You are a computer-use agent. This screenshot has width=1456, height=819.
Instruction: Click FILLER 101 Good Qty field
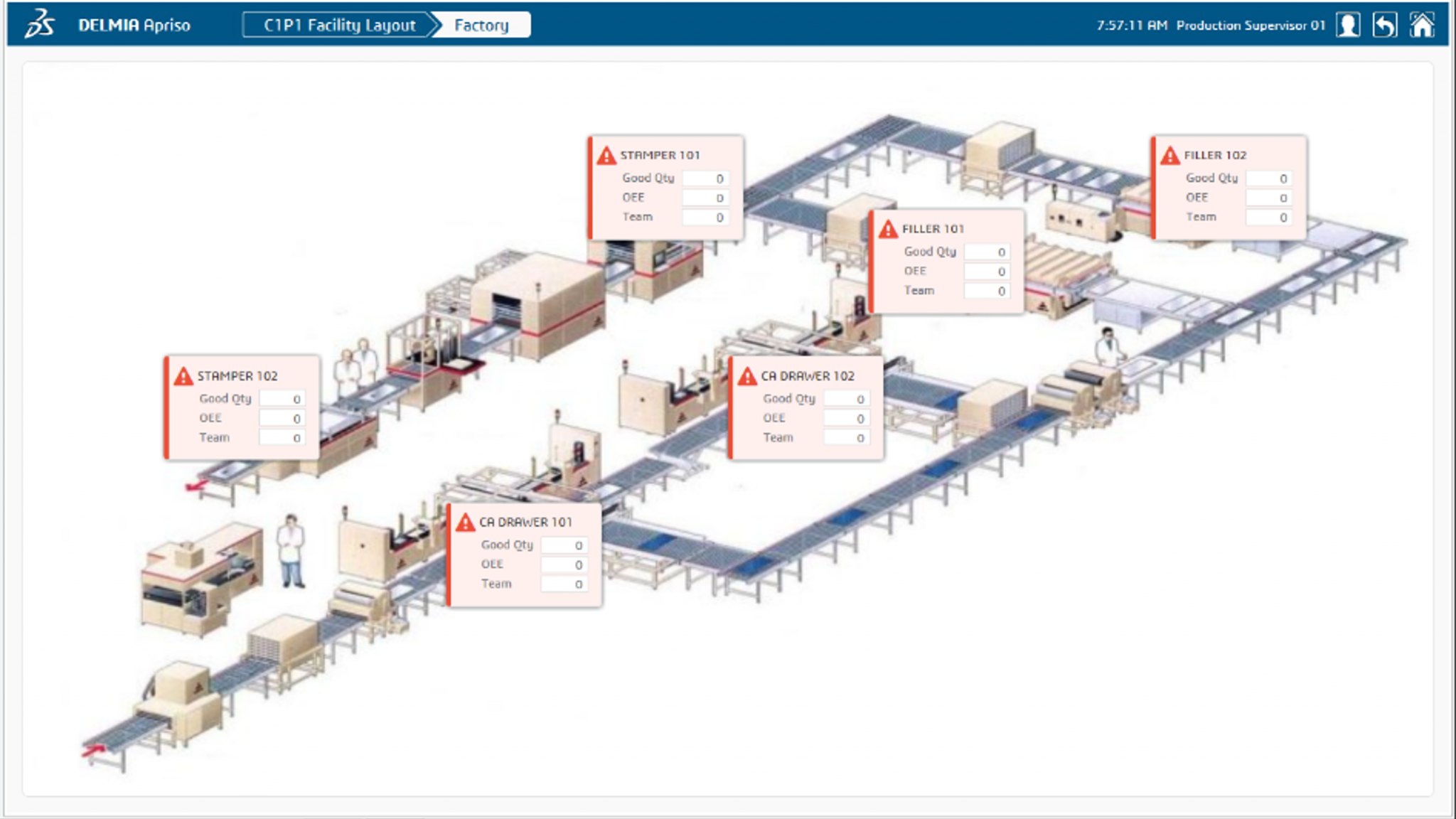coord(987,252)
